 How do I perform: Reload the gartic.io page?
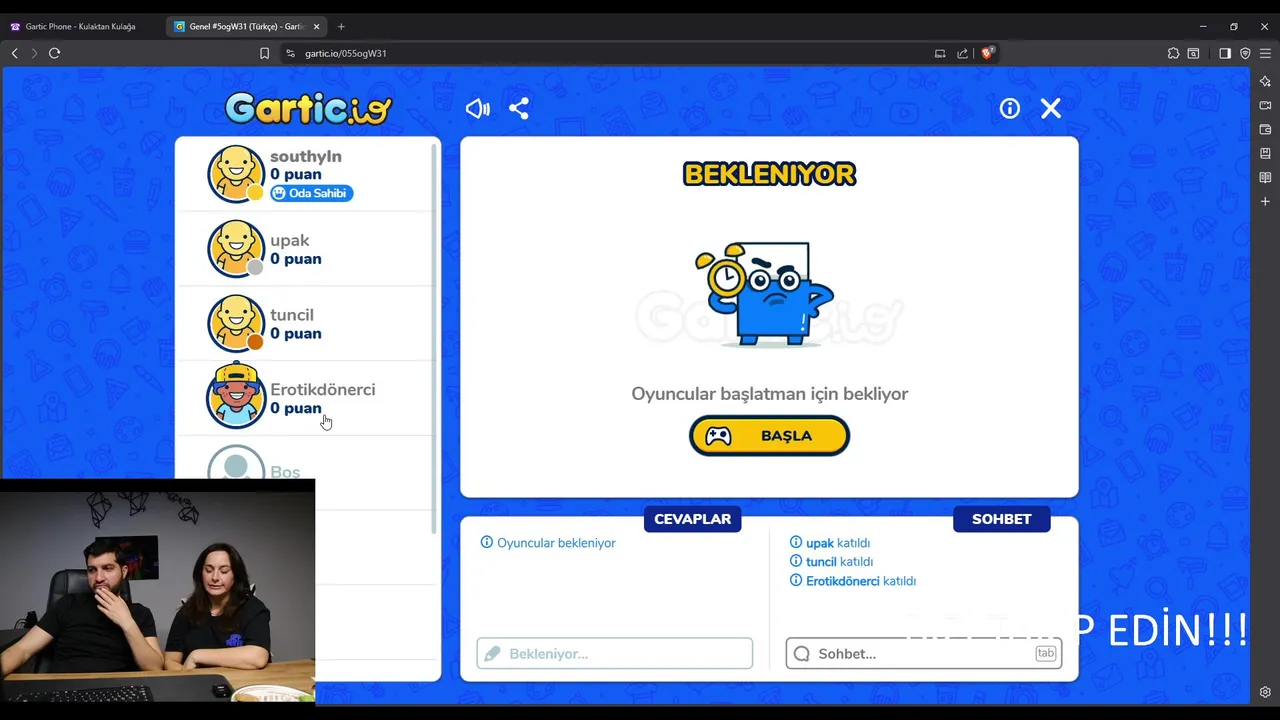[54, 53]
